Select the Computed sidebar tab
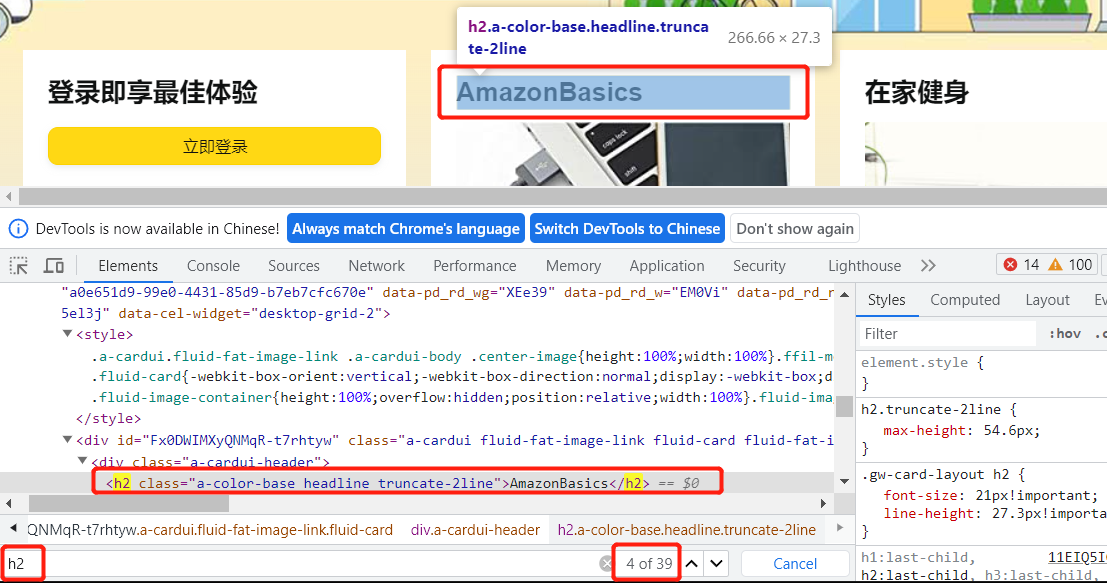 965,300
